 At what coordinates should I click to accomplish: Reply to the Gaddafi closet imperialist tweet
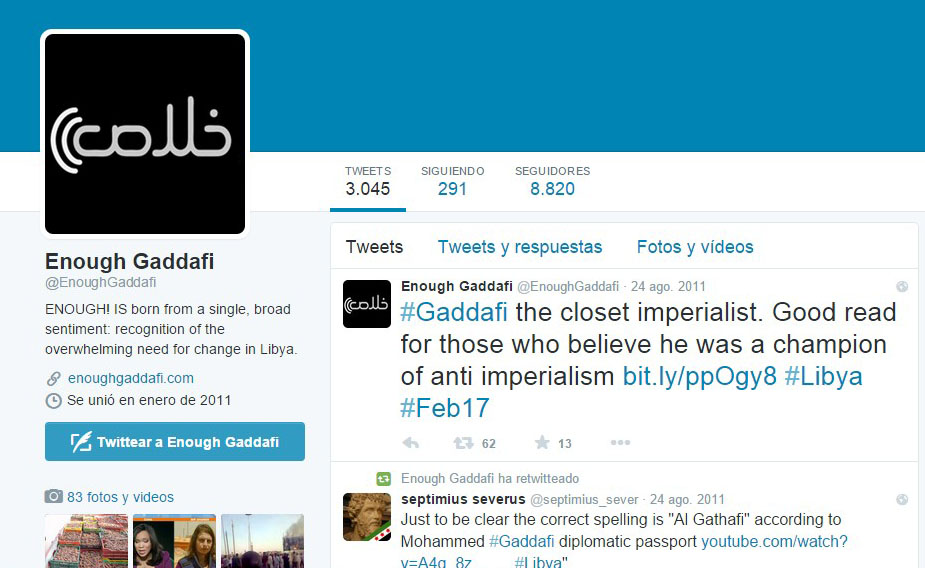tap(411, 443)
